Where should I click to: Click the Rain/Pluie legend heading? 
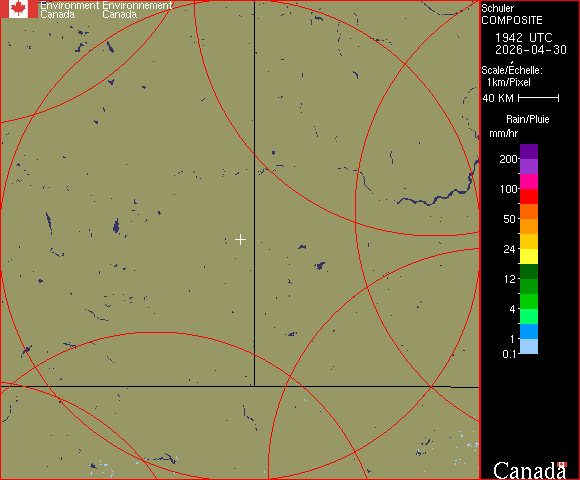[x=527, y=119]
